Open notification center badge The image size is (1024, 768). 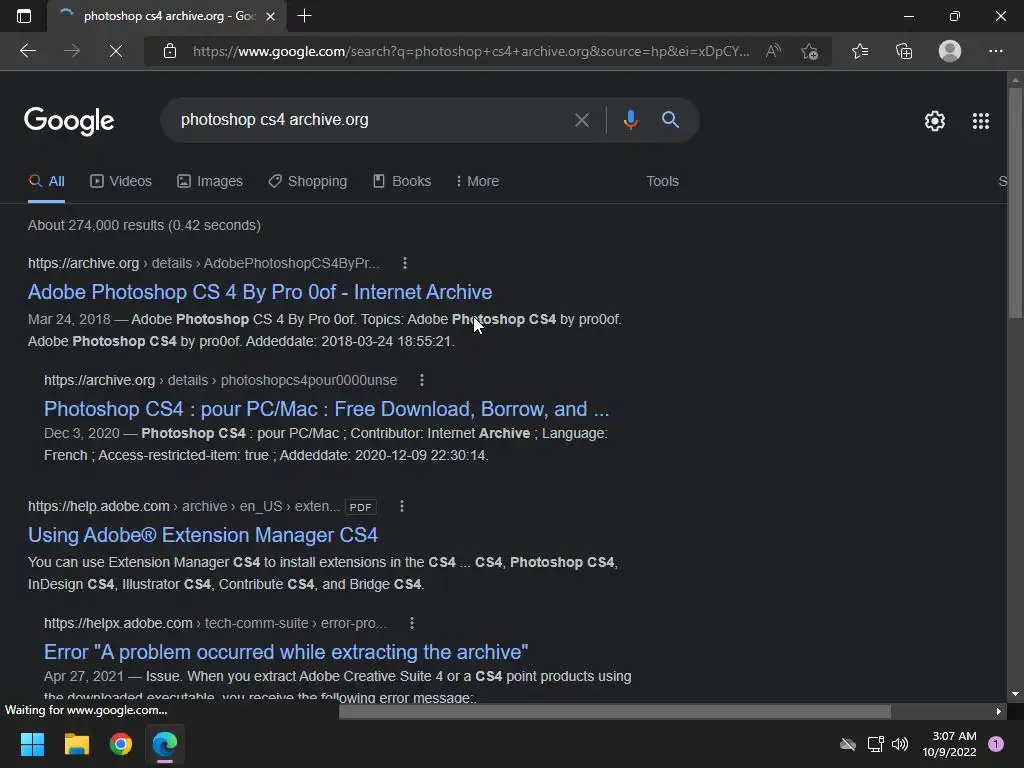[x=996, y=744]
